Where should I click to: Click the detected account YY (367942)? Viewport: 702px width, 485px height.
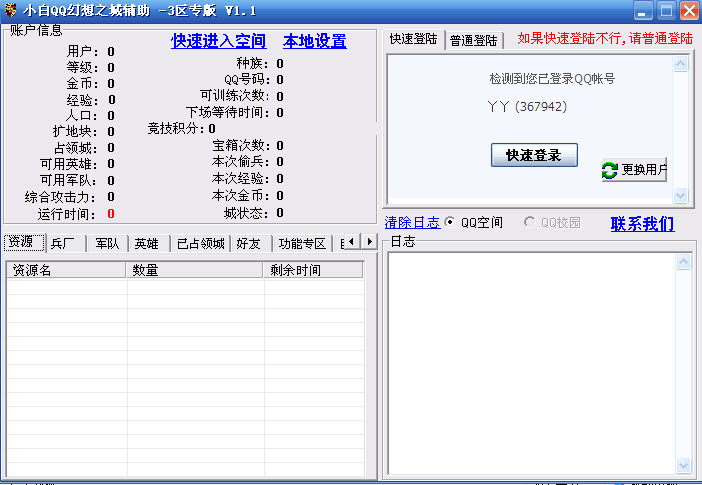pos(527,107)
